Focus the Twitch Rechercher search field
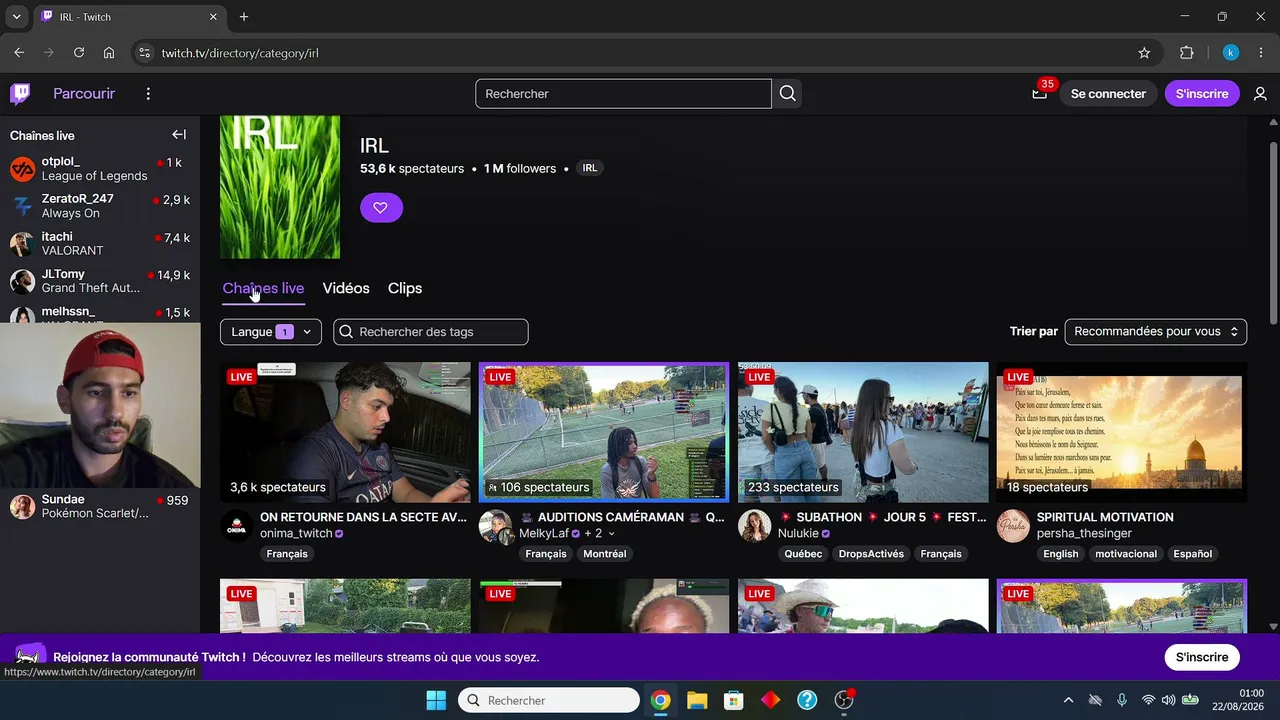 pyautogui.click(x=623, y=94)
